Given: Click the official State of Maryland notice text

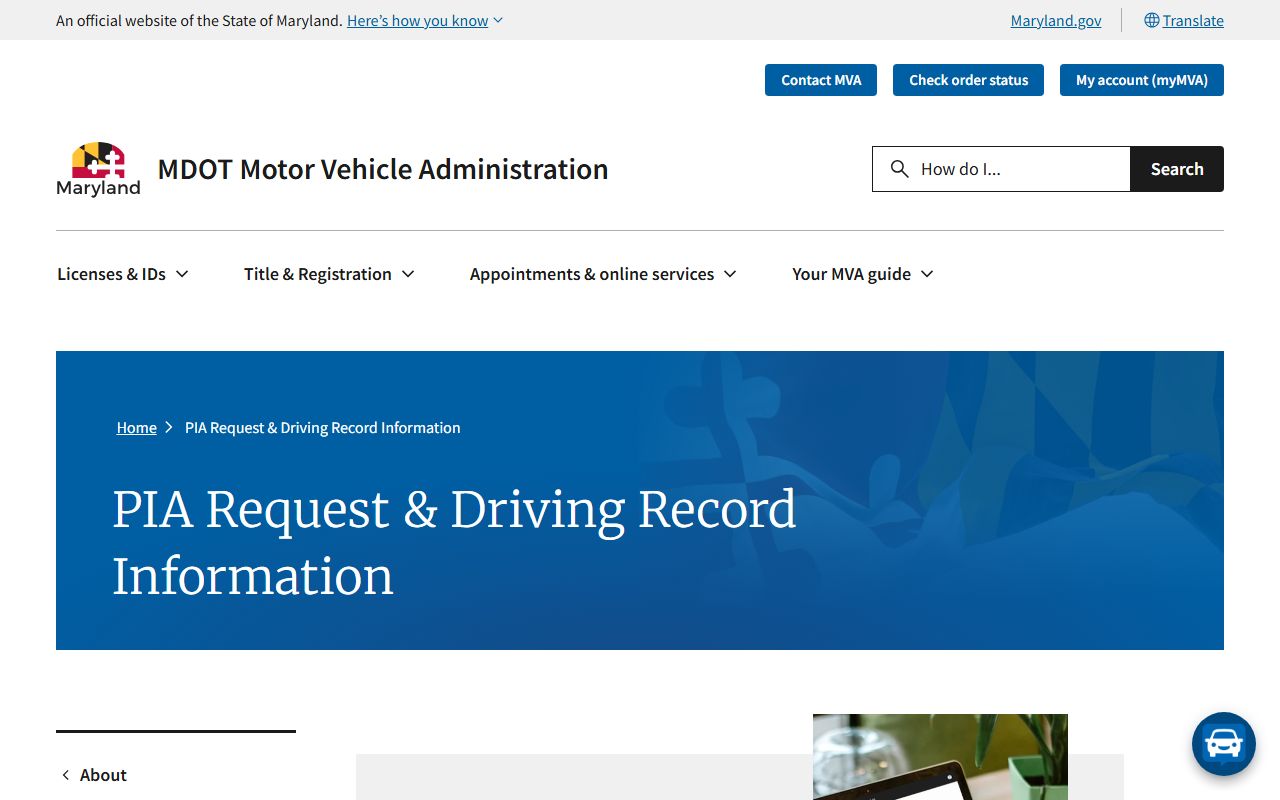Looking at the screenshot, I should pyautogui.click(x=199, y=20).
